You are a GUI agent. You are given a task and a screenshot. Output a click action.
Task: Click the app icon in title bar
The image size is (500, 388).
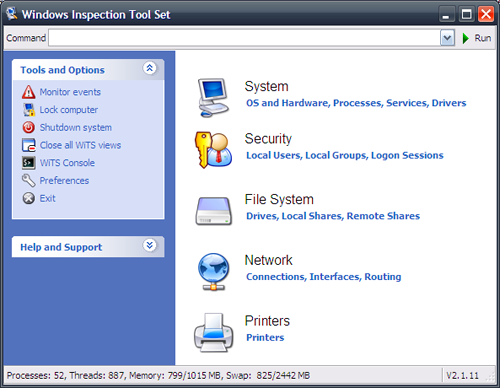pyautogui.click(x=12, y=14)
